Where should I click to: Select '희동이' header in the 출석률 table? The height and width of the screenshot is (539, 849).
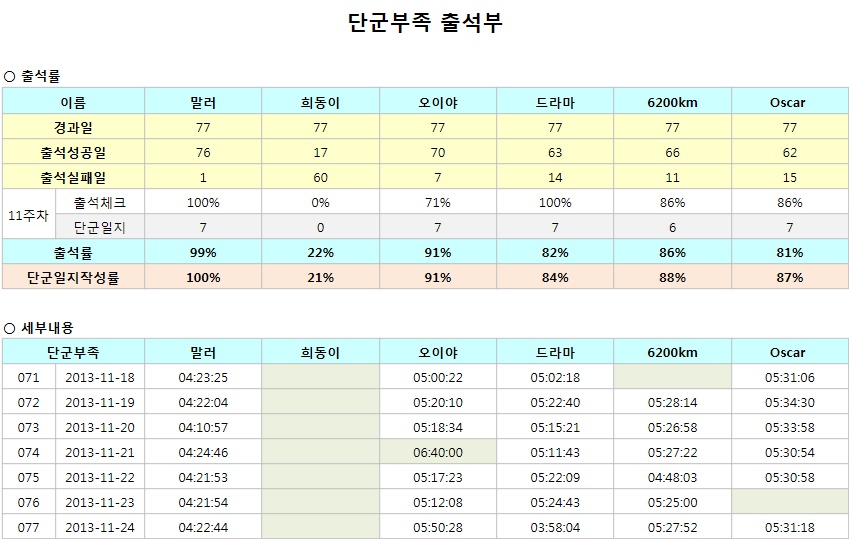pos(320,102)
